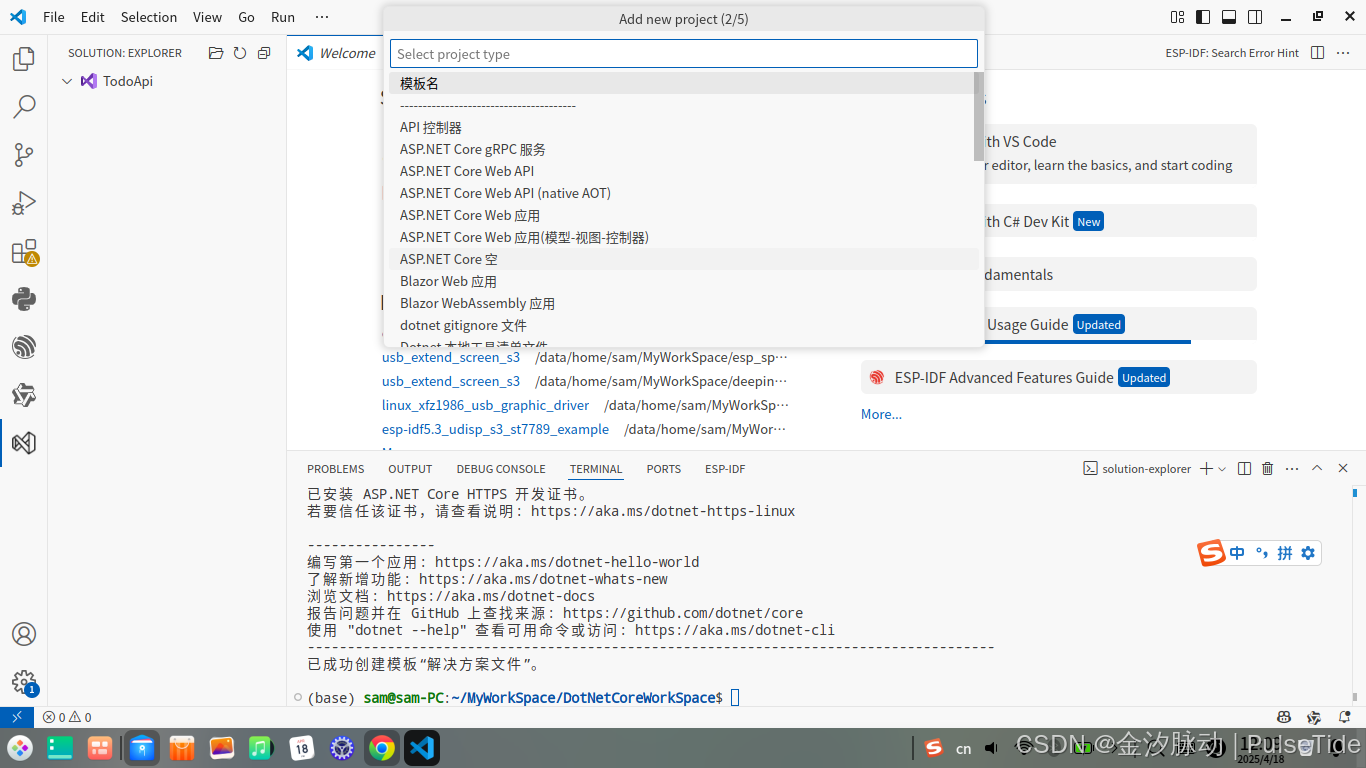Split the terminal
The height and width of the screenshot is (768, 1366).
pyautogui.click(x=1244, y=468)
